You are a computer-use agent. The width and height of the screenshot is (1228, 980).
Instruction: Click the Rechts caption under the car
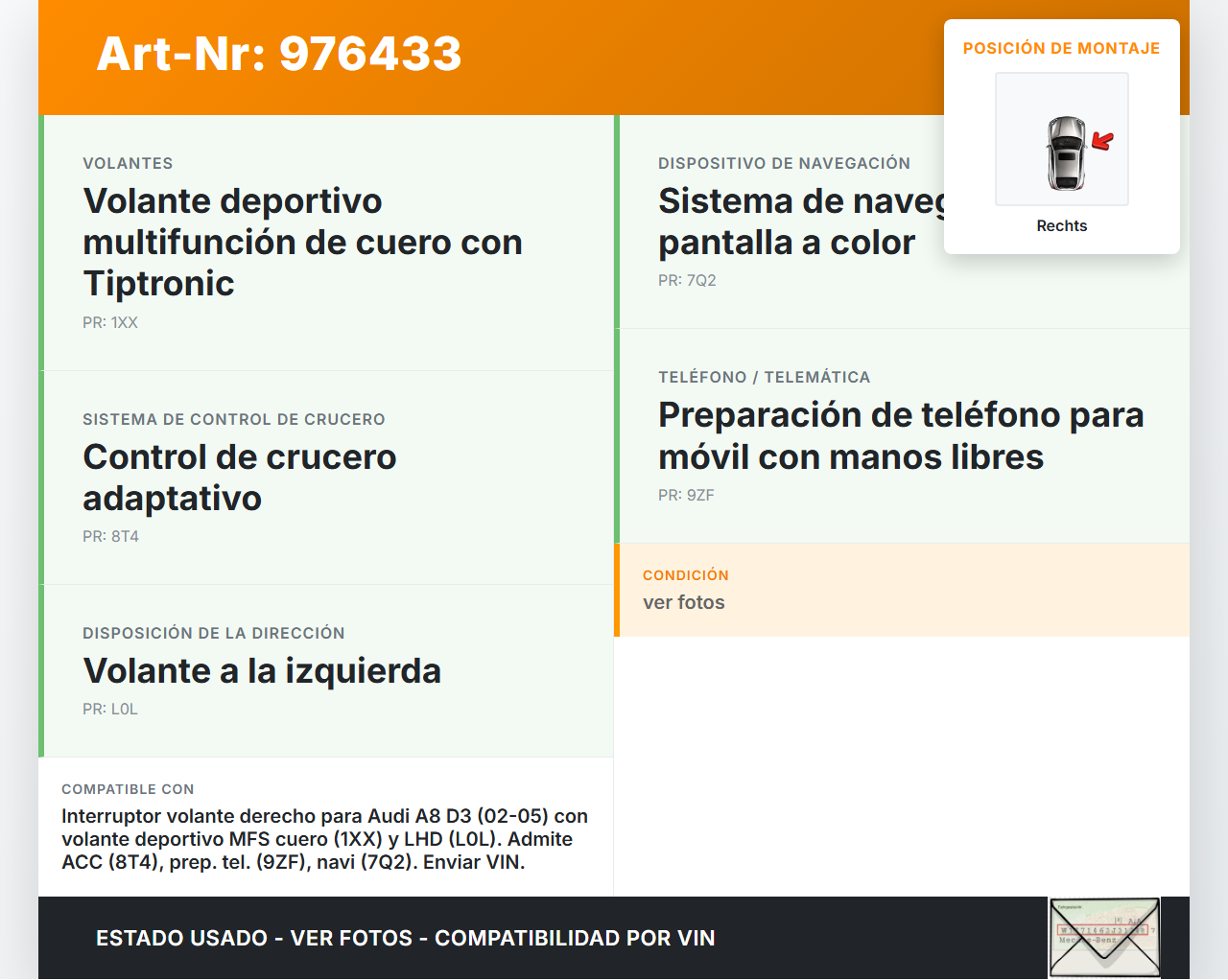(x=1061, y=225)
